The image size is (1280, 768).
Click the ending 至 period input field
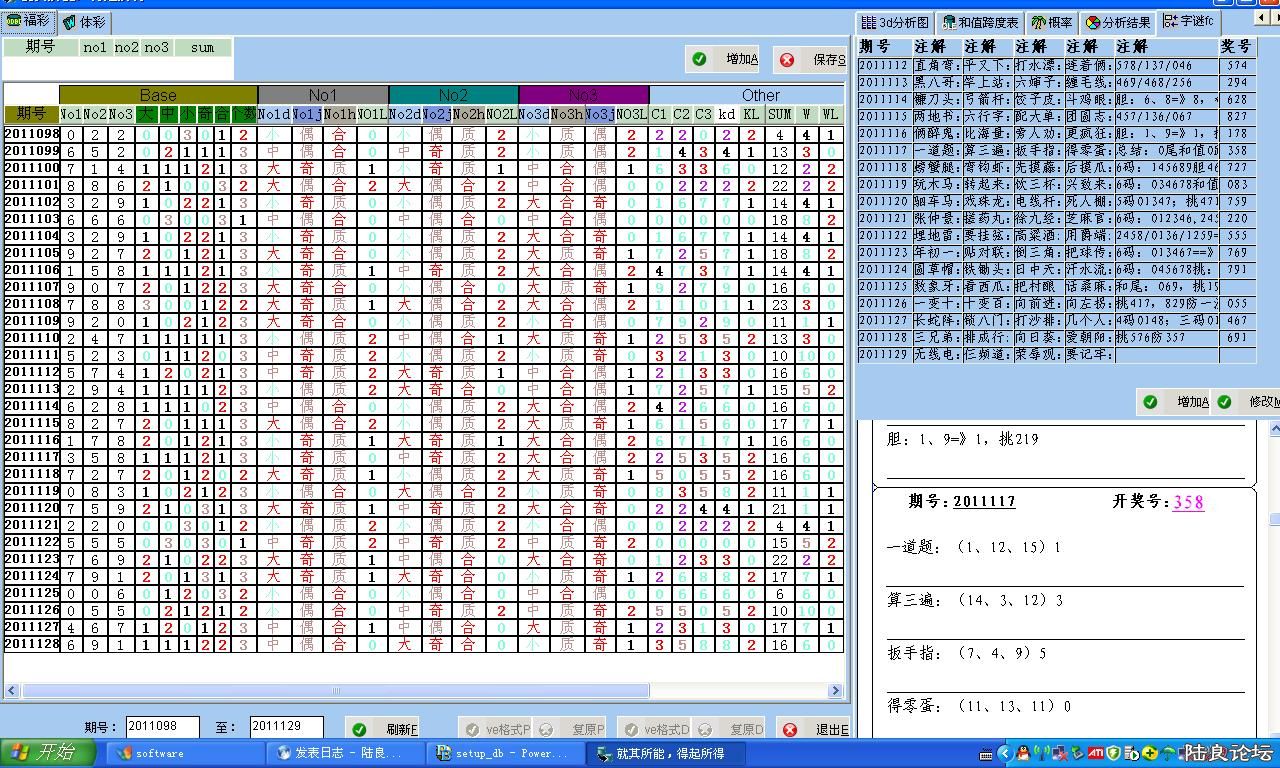(286, 728)
